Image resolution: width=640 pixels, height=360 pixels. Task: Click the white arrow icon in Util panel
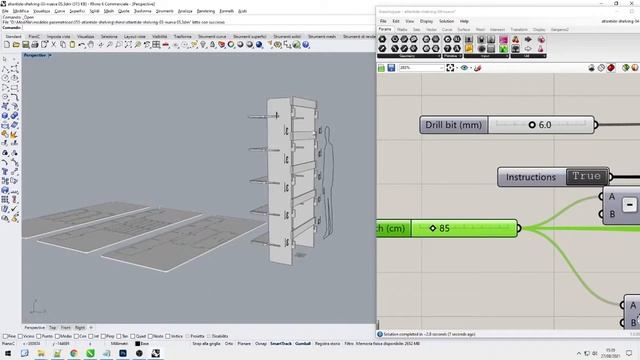click(x=528, y=49)
